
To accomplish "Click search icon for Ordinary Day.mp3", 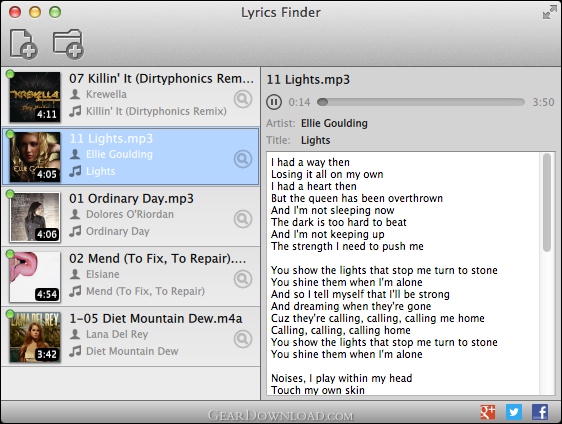I will point(243,219).
